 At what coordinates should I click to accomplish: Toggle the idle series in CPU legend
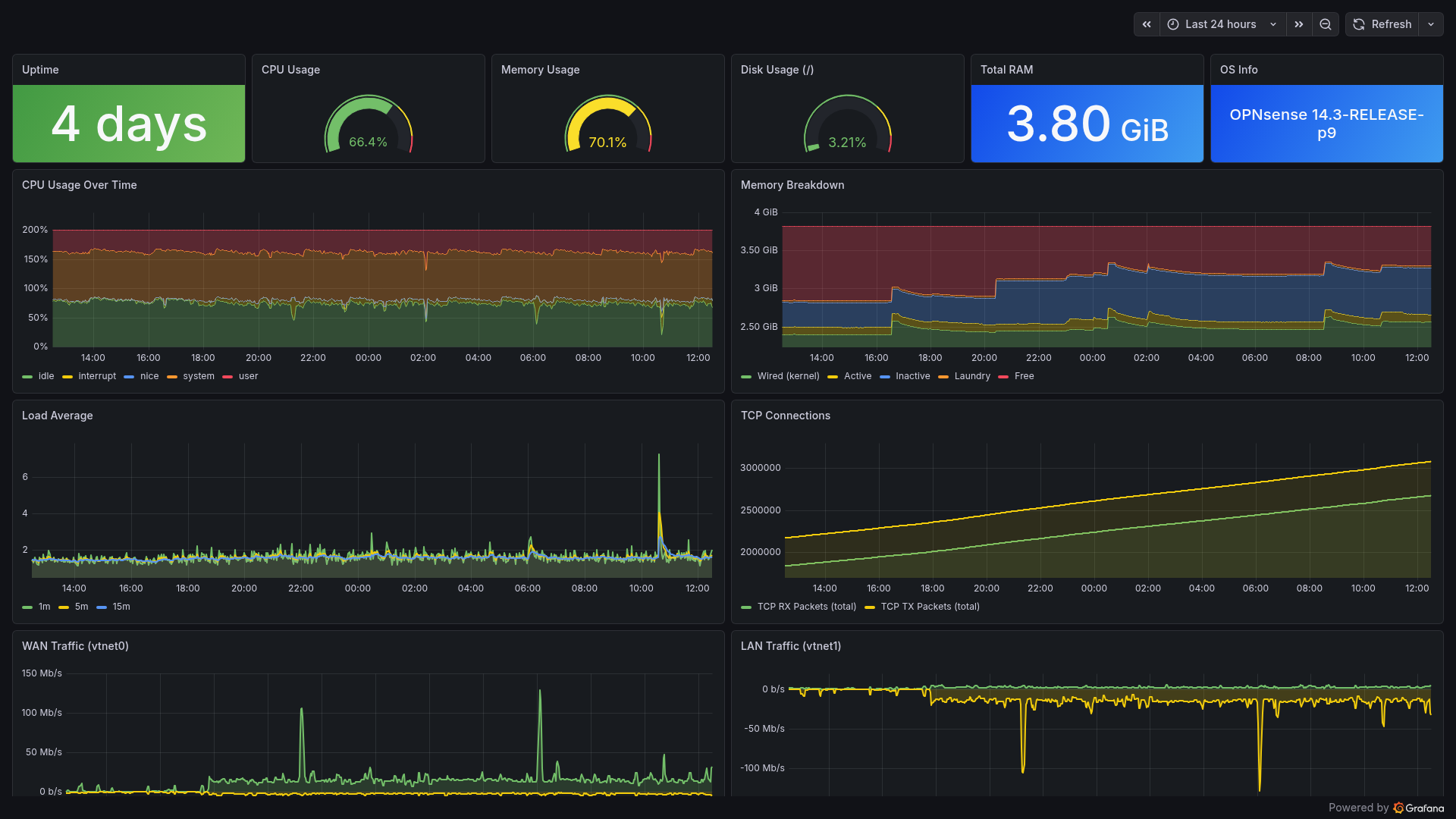tap(46, 376)
